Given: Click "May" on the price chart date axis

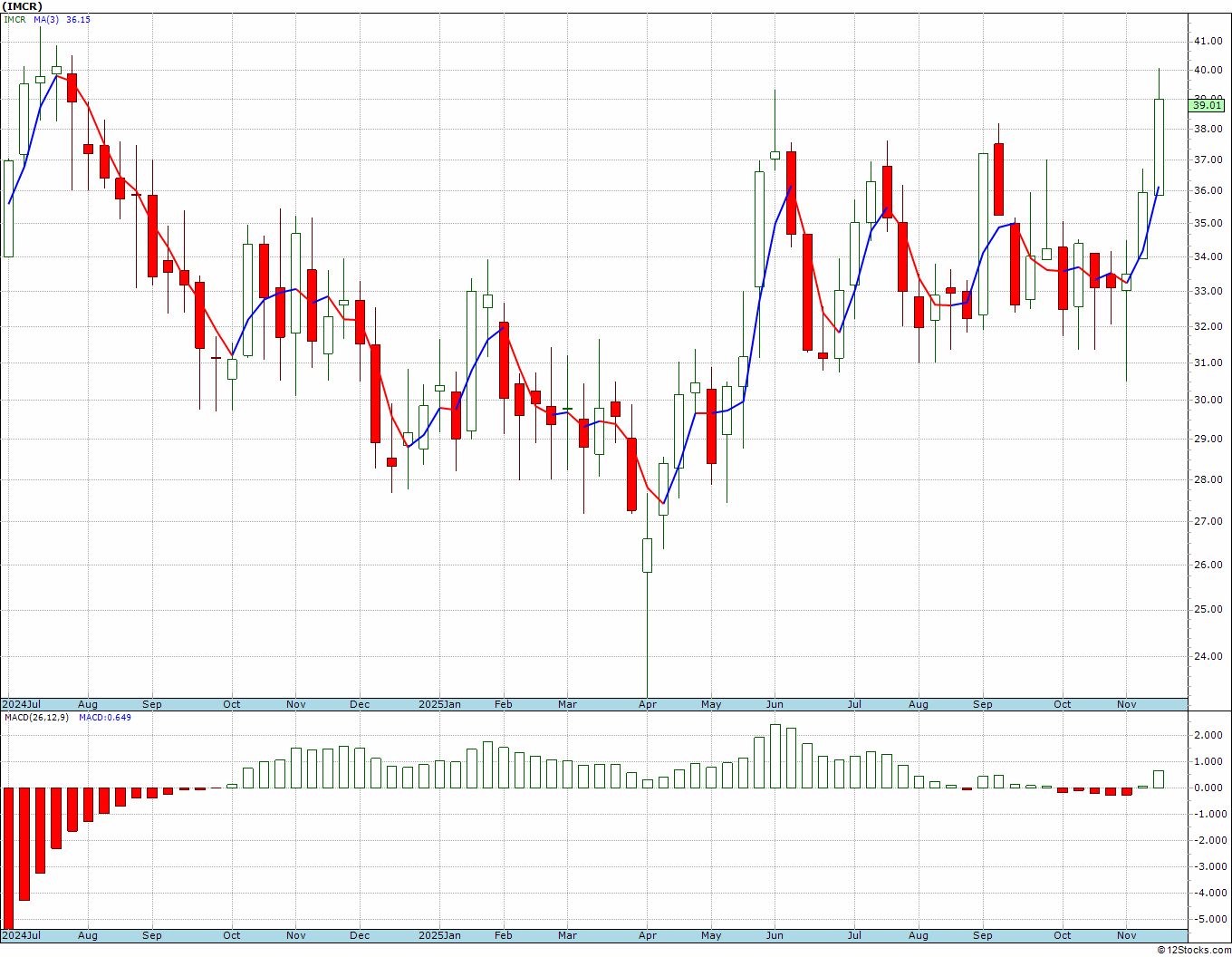Looking at the screenshot, I should [x=711, y=704].
